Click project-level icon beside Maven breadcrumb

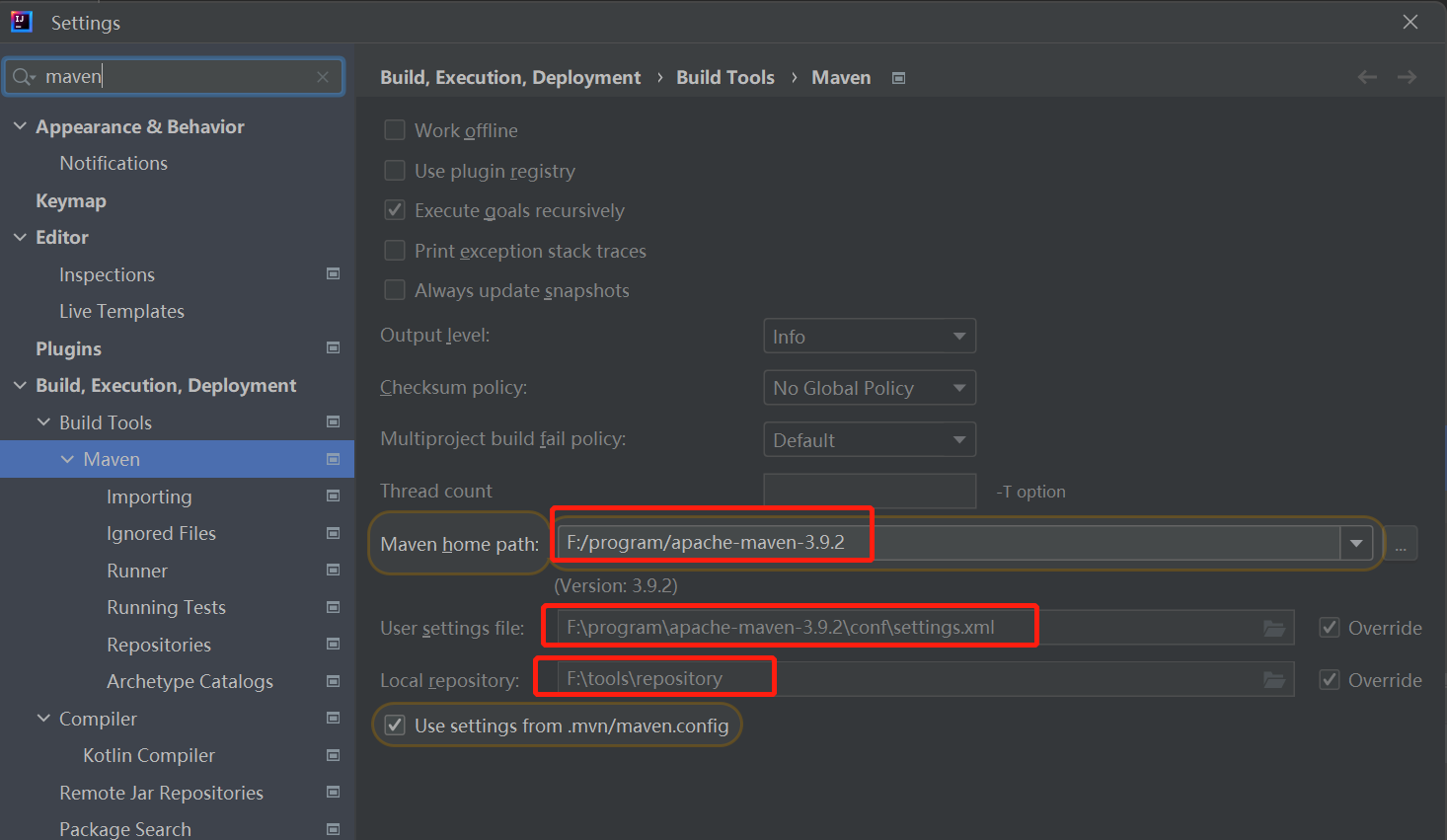(898, 78)
